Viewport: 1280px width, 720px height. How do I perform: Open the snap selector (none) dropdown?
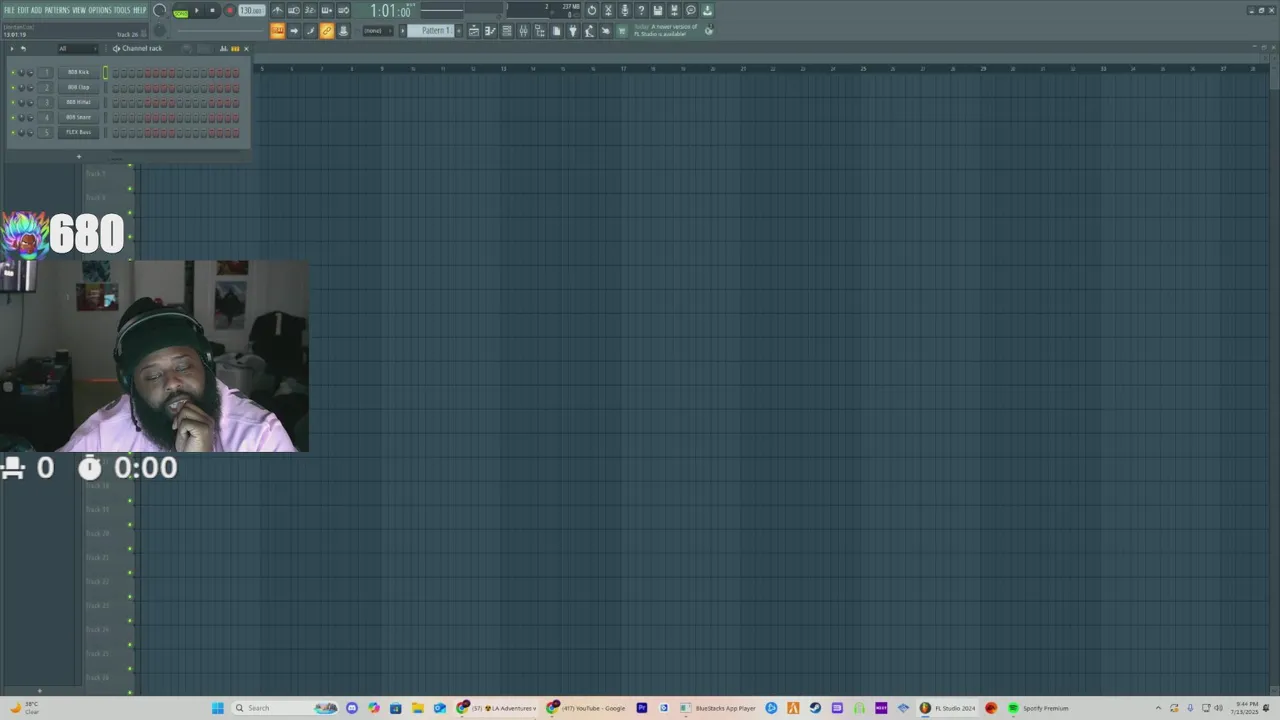pyautogui.click(x=378, y=31)
